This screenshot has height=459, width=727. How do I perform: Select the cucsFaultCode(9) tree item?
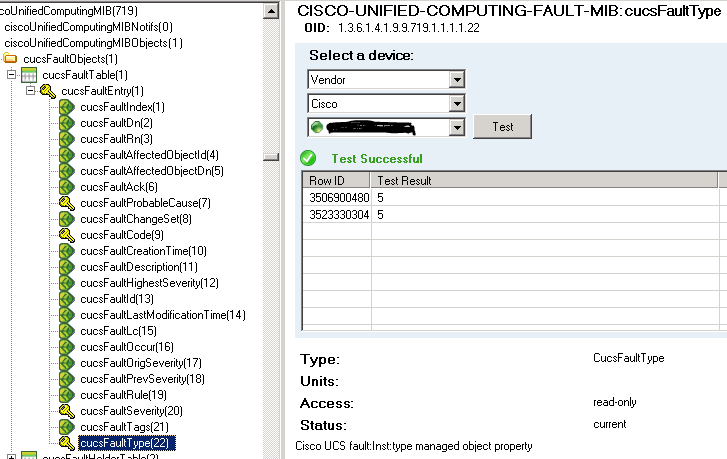coord(122,235)
